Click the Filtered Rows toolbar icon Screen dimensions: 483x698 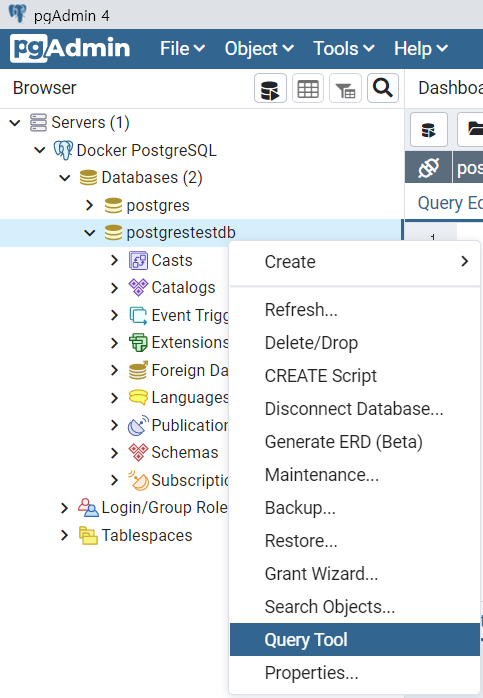[345, 88]
